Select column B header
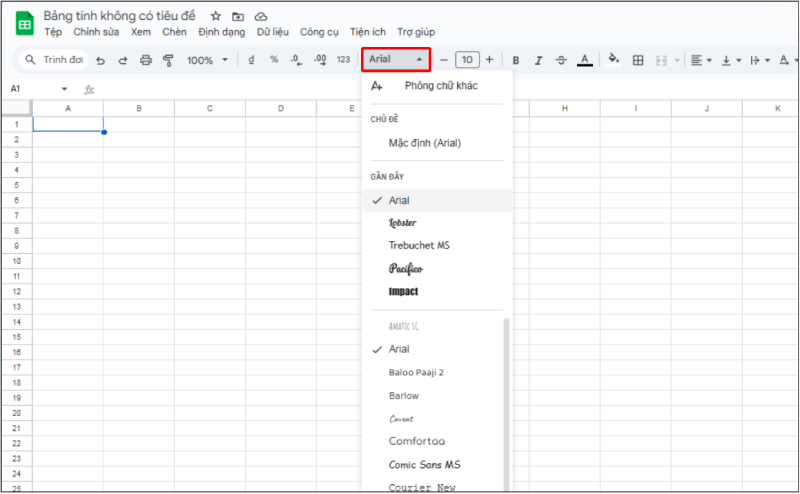Image resolution: width=800 pixels, height=494 pixels. pyautogui.click(x=139, y=108)
